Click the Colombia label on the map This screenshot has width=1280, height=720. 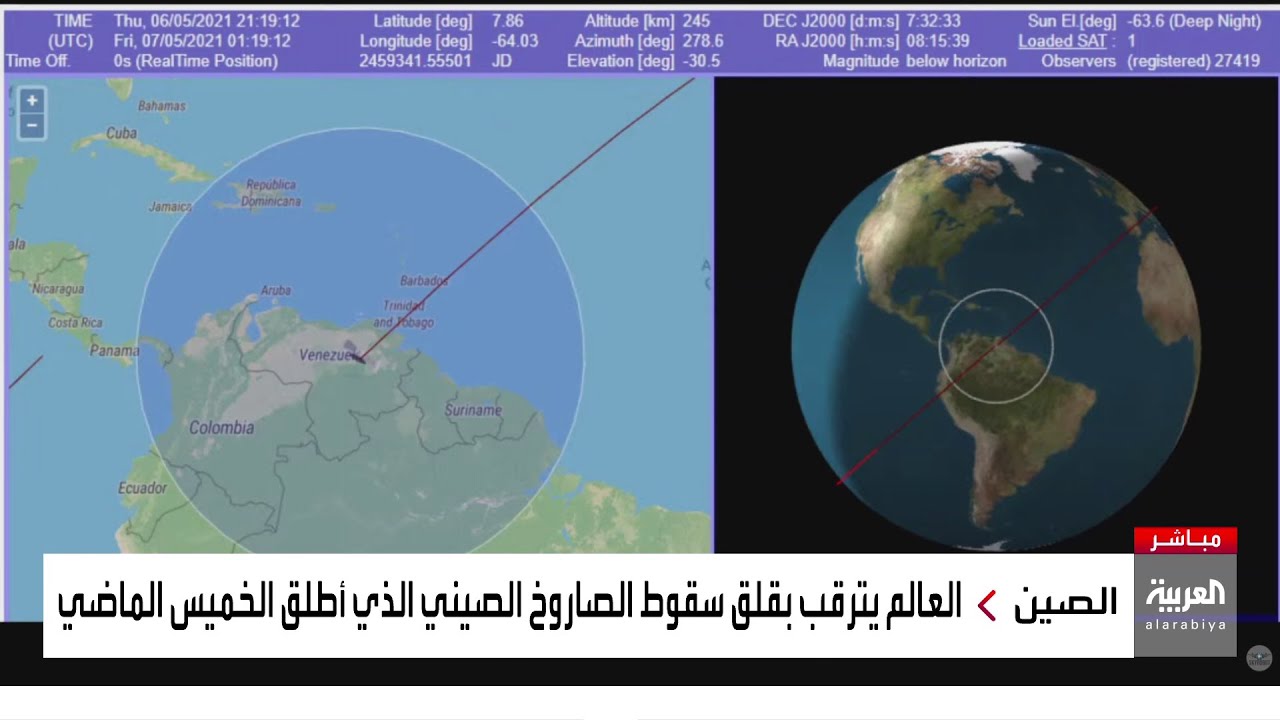[221, 428]
